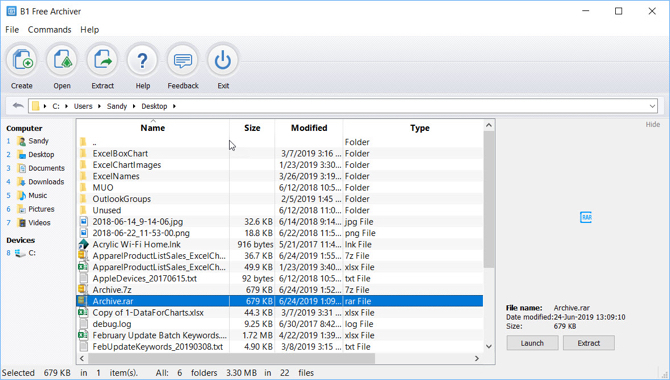Click the horizontal scrollbar right arrow
This screenshot has height=380, width=670.
tap(477, 359)
